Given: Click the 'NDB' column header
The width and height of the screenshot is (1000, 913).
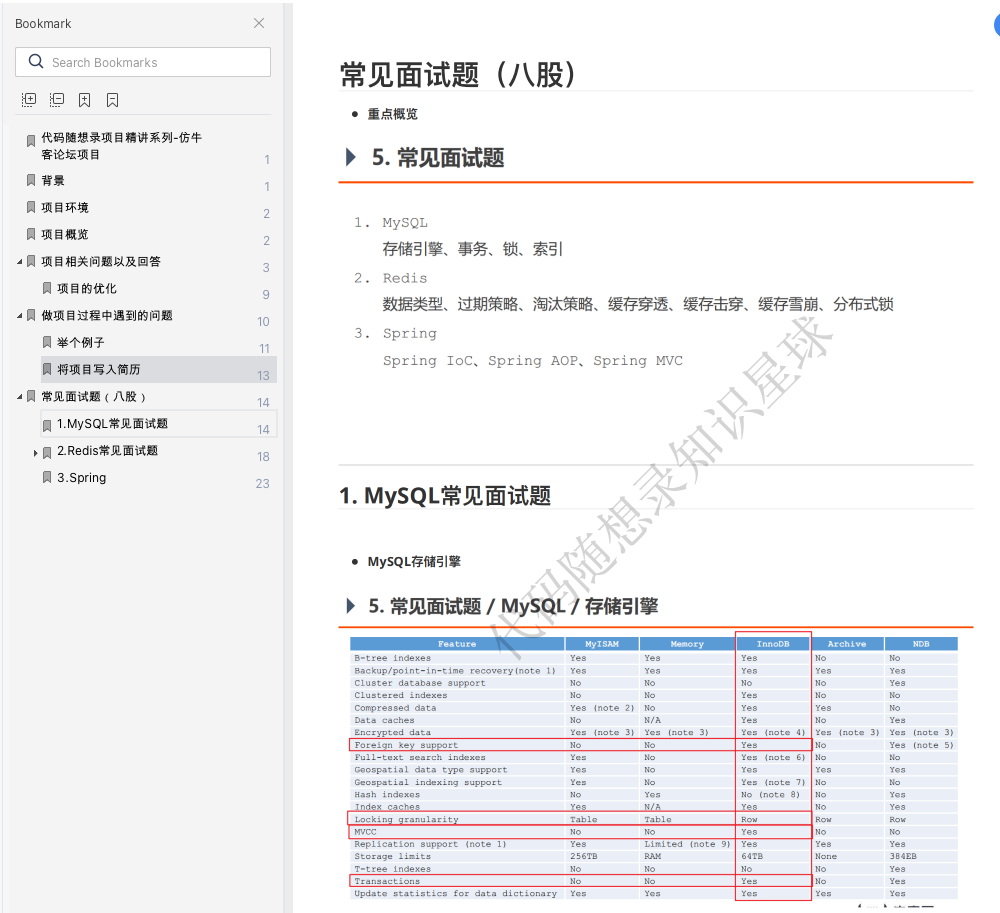Looking at the screenshot, I should (x=921, y=644).
